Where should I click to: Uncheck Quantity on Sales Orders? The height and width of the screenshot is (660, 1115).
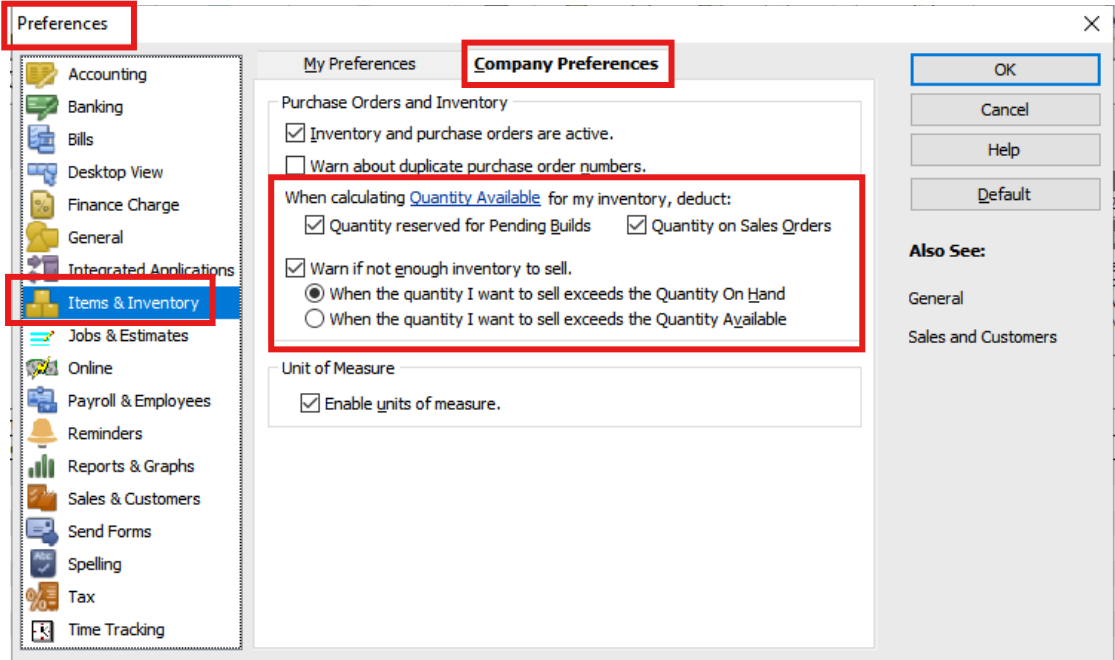[x=637, y=226]
